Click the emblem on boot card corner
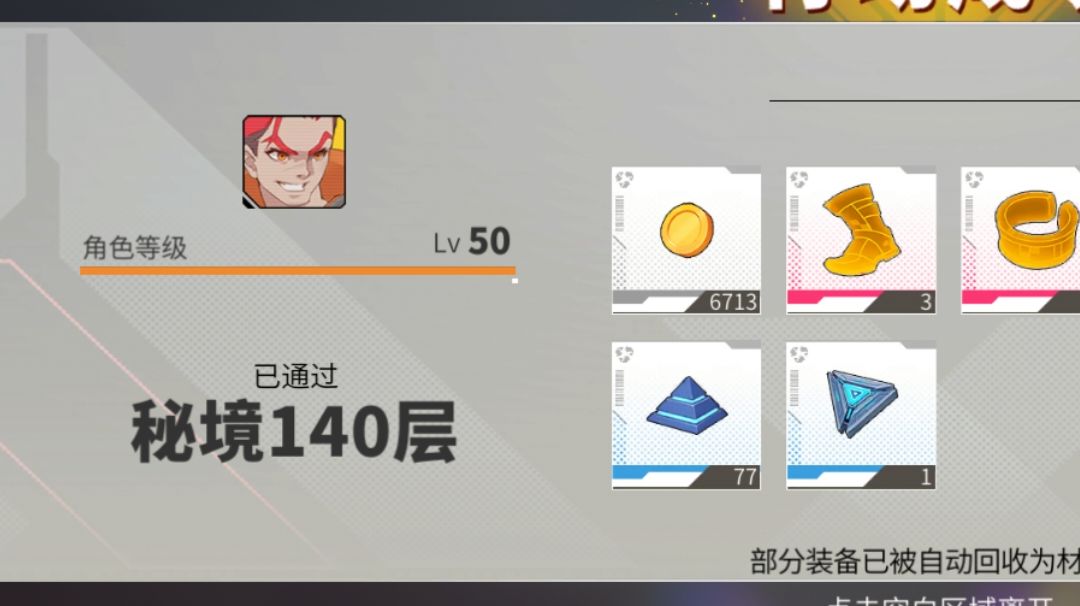 [x=799, y=180]
